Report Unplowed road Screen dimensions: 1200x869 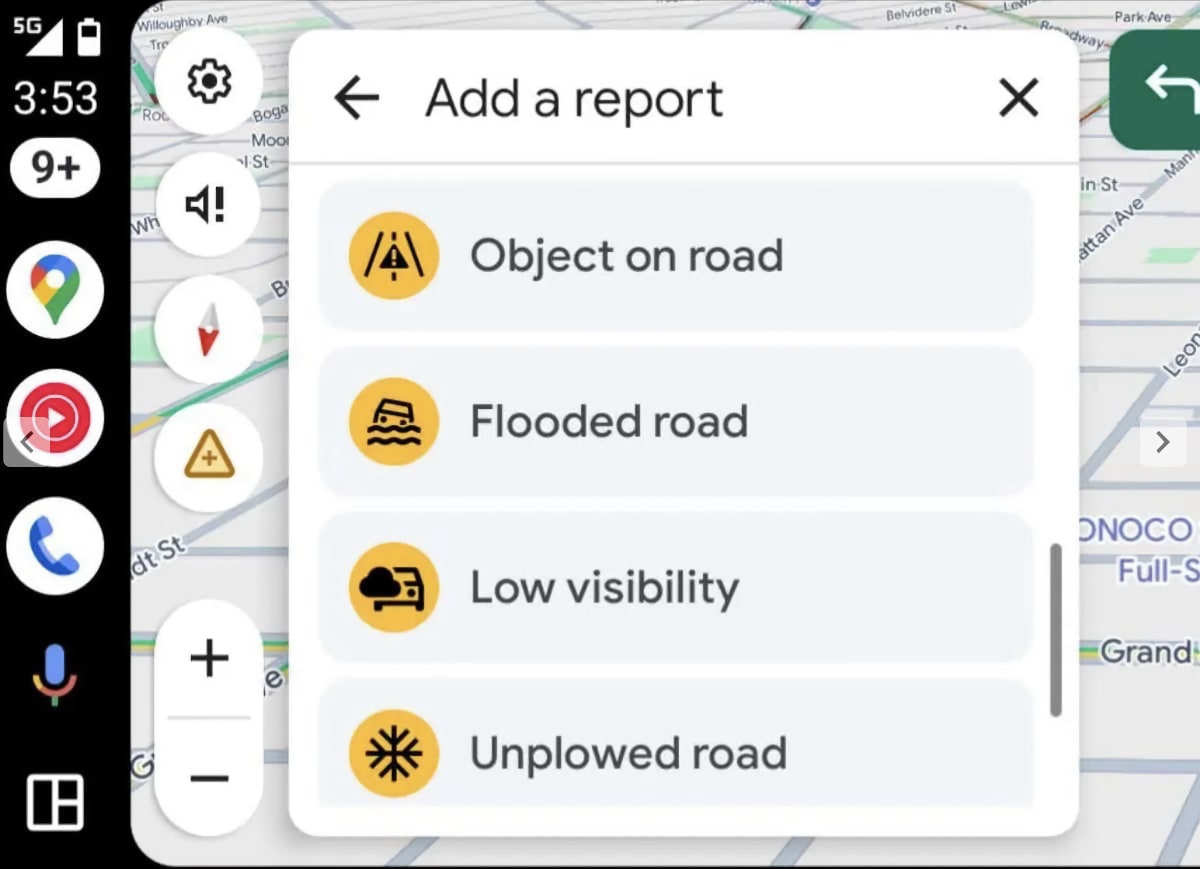[x=676, y=745]
